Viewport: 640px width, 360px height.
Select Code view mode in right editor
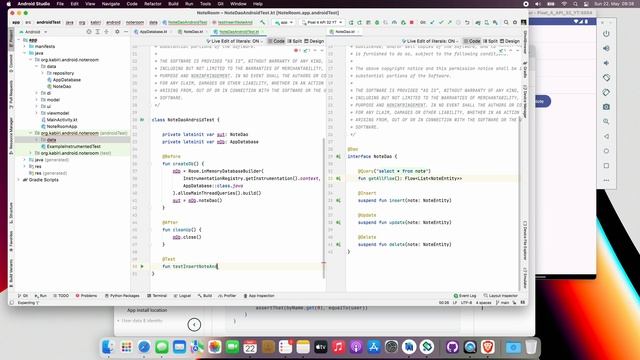point(472,41)
